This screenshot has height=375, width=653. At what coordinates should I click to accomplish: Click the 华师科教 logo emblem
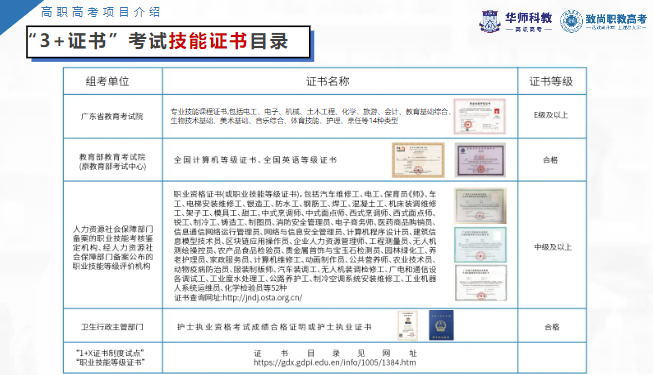pyautogui.click(x=490, y=22)
